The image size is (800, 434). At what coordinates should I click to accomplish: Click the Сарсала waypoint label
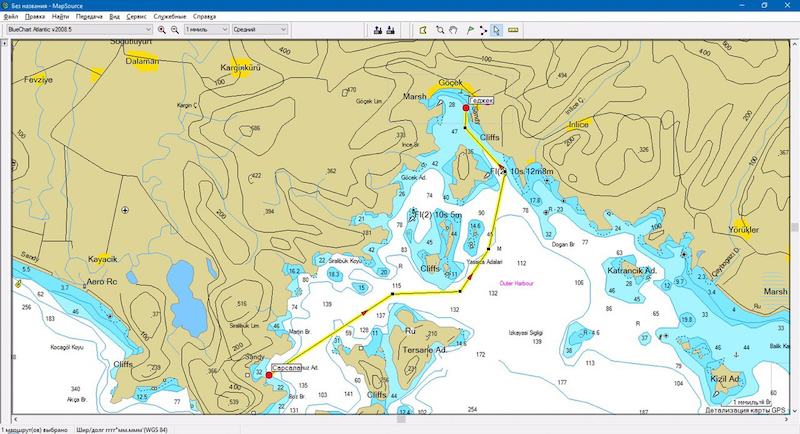286,368
